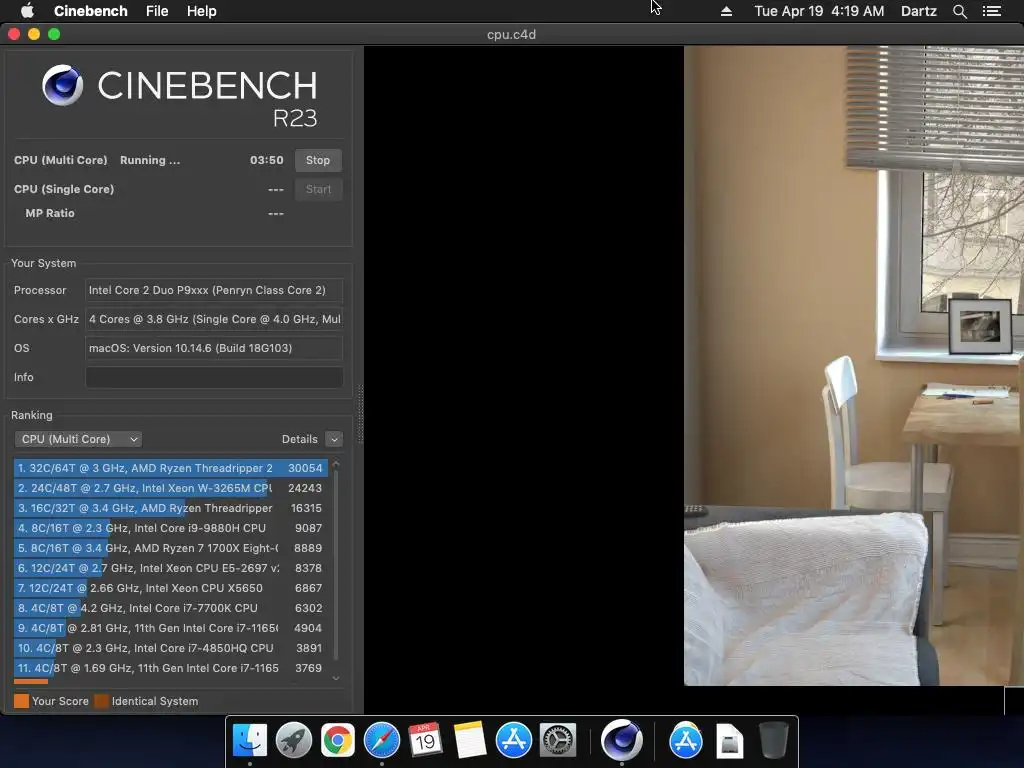The width and height of the screenshot is (1024, 768).
Task: Open the File menu
Action: (157, 11)
